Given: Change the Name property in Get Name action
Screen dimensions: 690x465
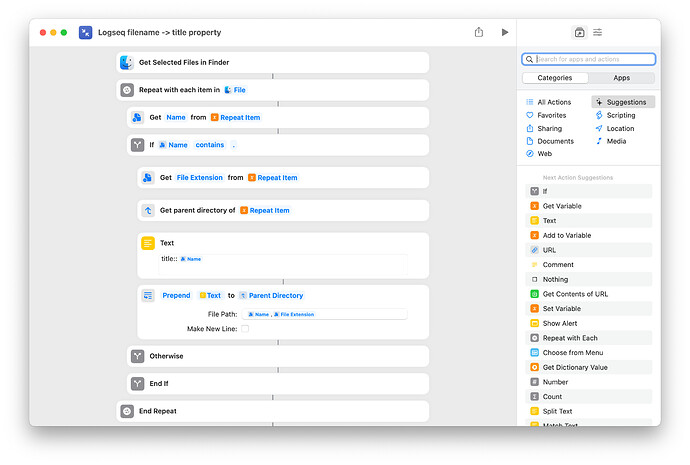Looking at the screenshot, I should pos(176,117).
